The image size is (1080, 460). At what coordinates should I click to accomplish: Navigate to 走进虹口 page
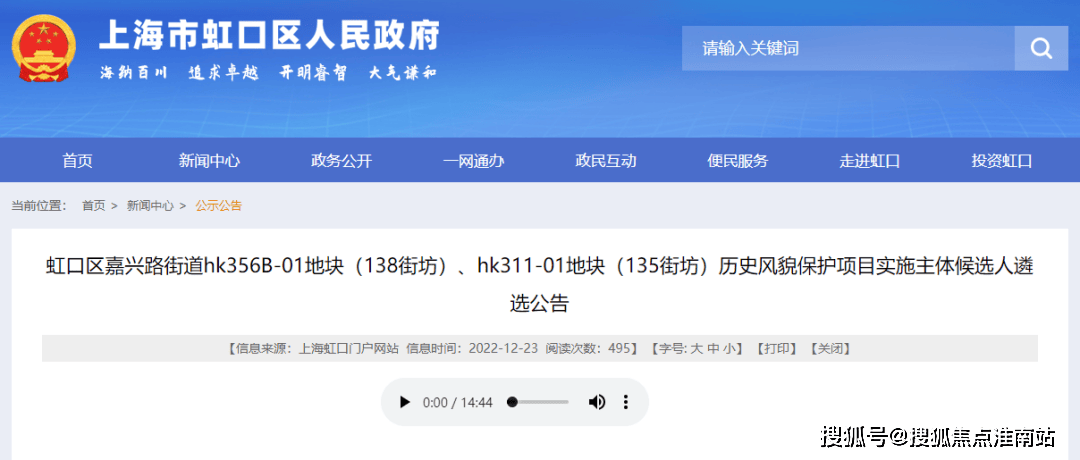(869, 161)
